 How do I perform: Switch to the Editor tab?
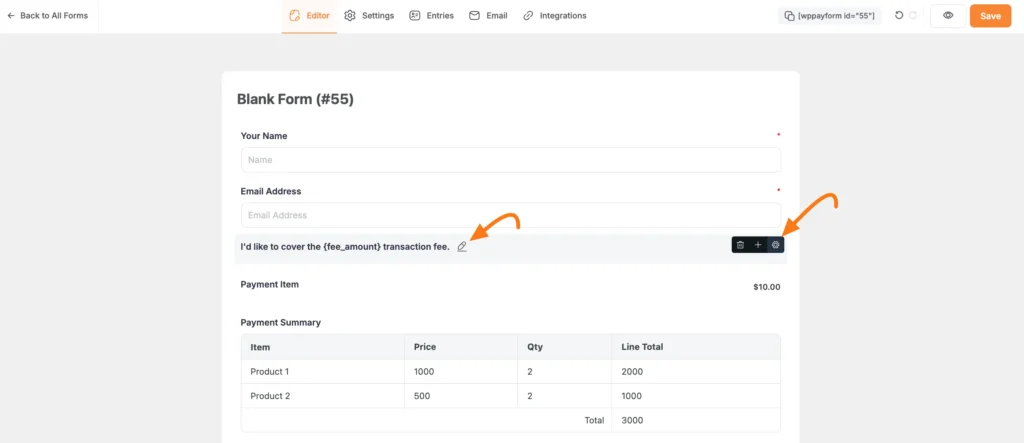pyautogui.click(x=310, y=16)
